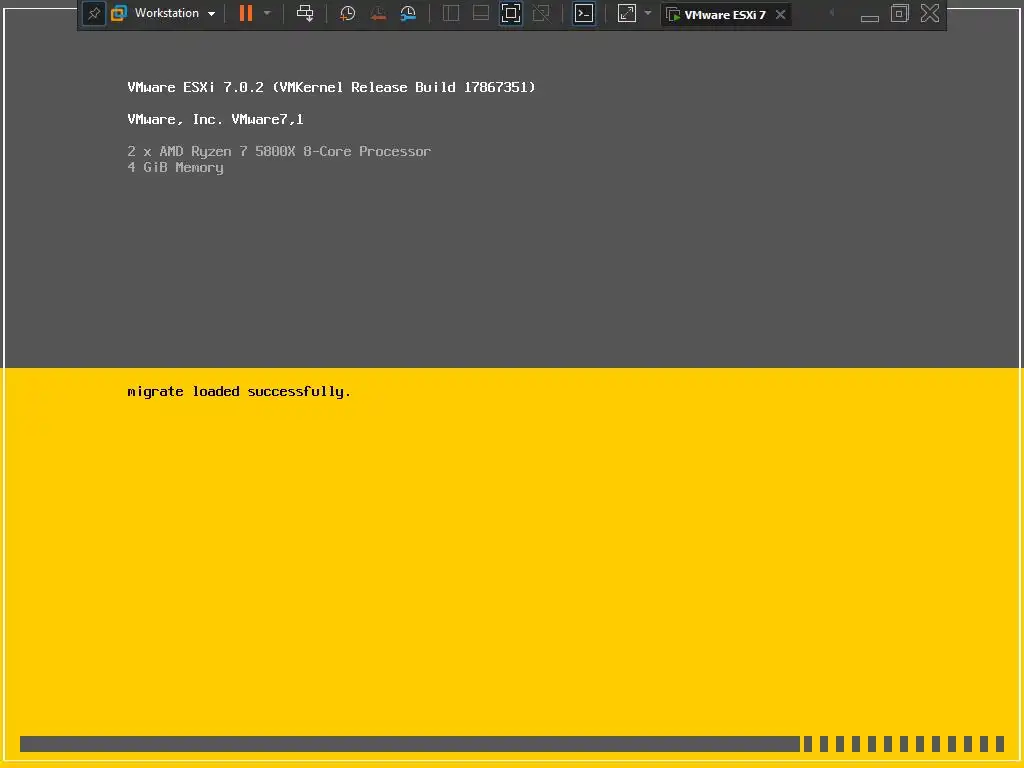Open the Workstation menu

coord(163,13)
